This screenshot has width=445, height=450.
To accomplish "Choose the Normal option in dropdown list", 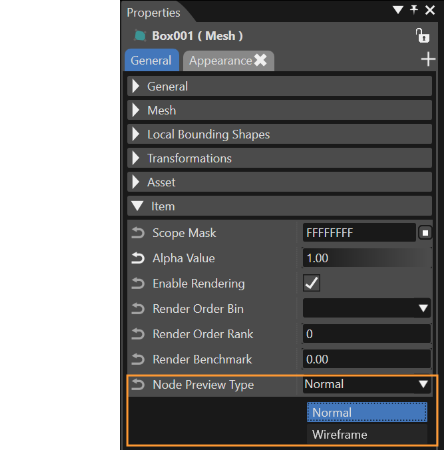I will (367, 412).
